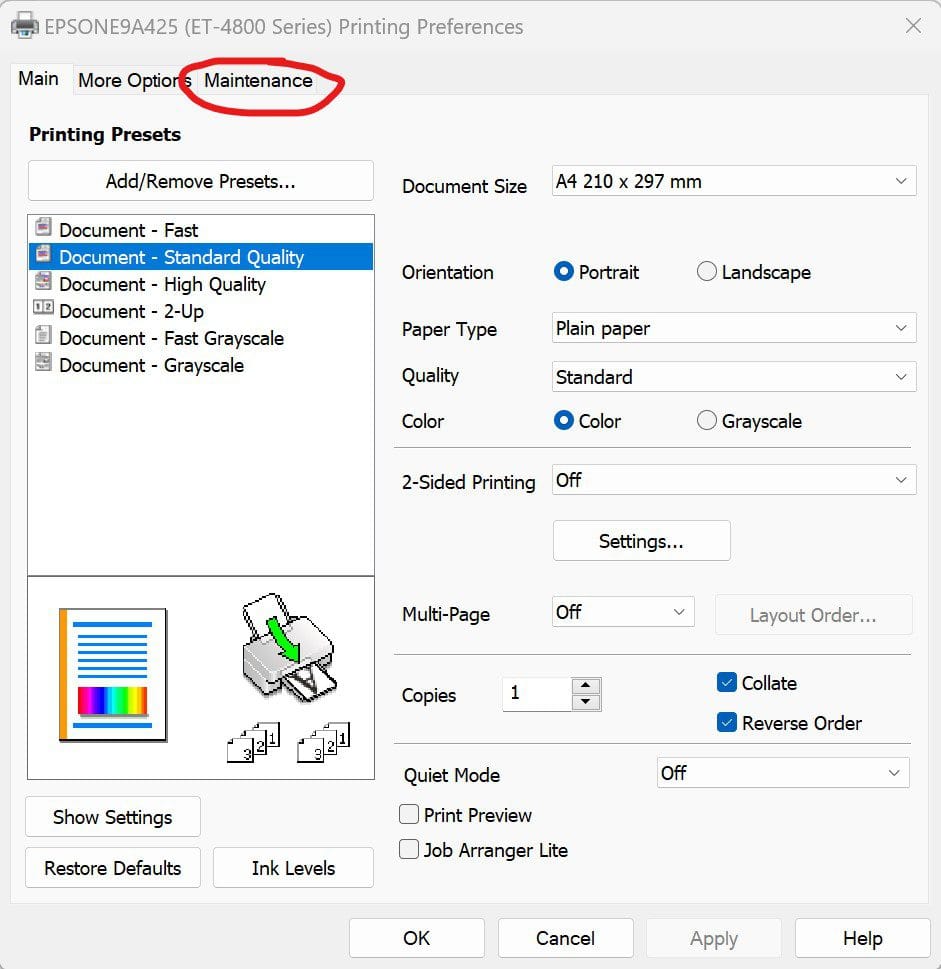Screen dimensions: 941x969
Task: Click Add/Remove Presets button
Action: click(201, 181)
